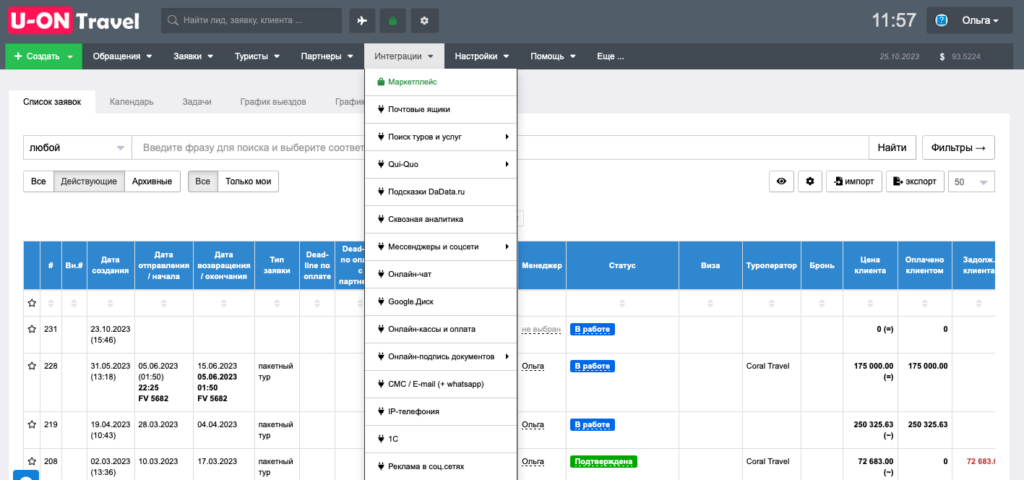1024x480 pixels.
Task: Open Реклама в соц.сетях item
Action: click(441, 466)
